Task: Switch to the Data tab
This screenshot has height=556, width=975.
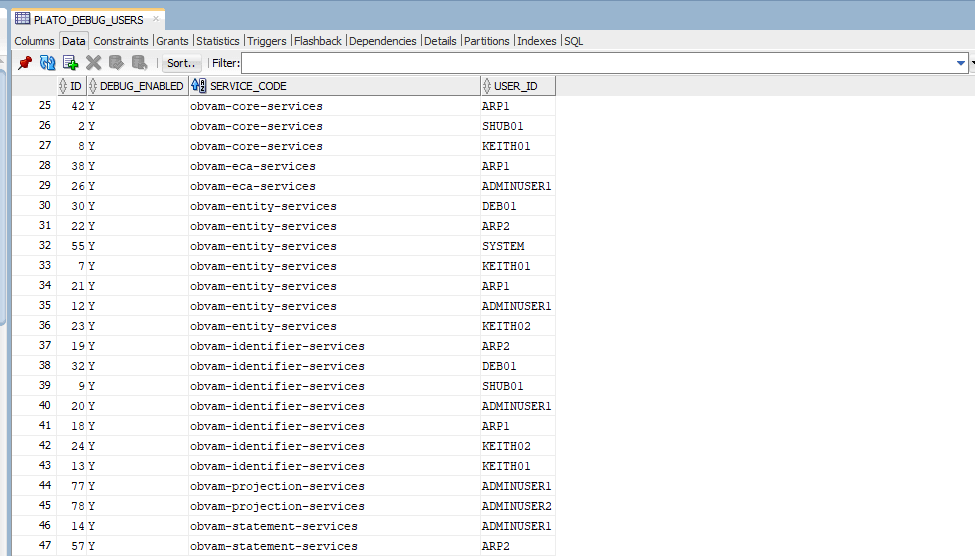Action: pos(73,41)
